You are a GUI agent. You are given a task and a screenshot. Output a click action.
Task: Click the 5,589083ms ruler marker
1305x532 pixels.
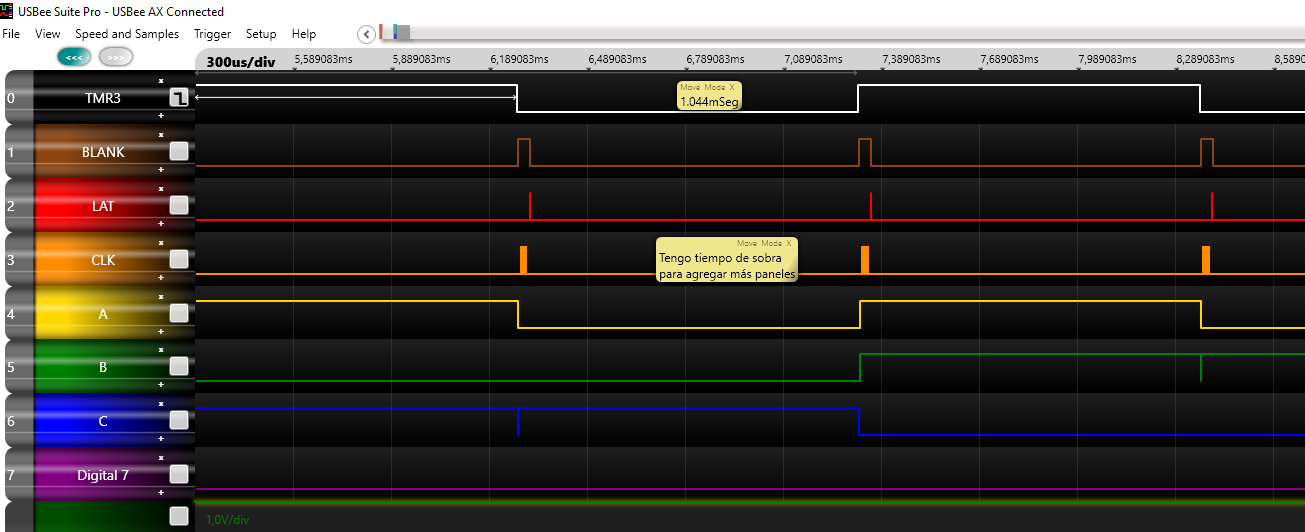[x=324, y=59]
